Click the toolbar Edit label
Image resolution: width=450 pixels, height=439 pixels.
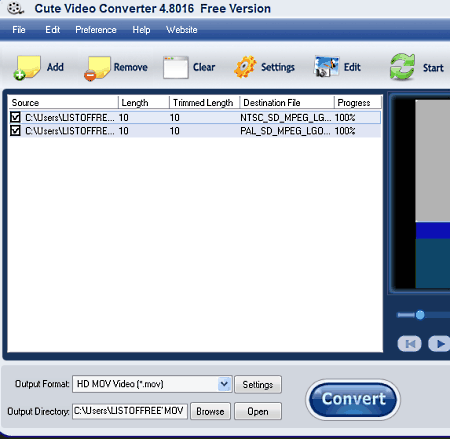(x=352, y=67)
